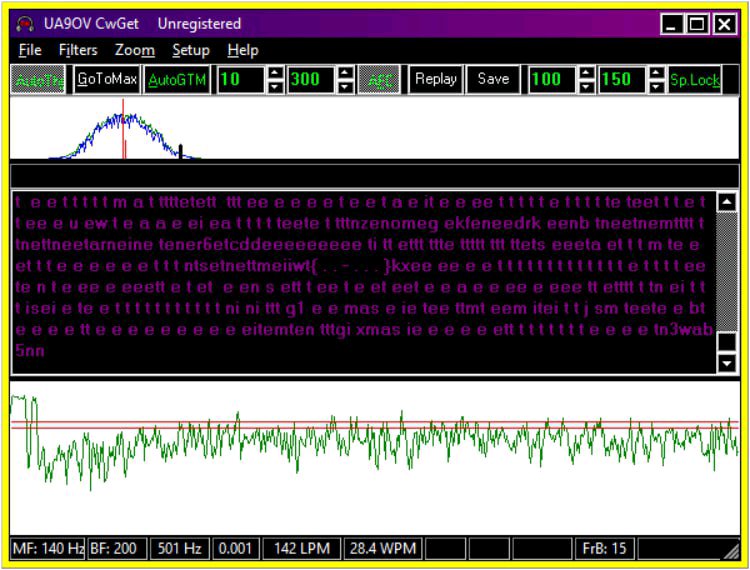Toggle the Sp.Lock speed lock button
The width and height of the screenshot is (750, 570).
[x=695, y=80]
